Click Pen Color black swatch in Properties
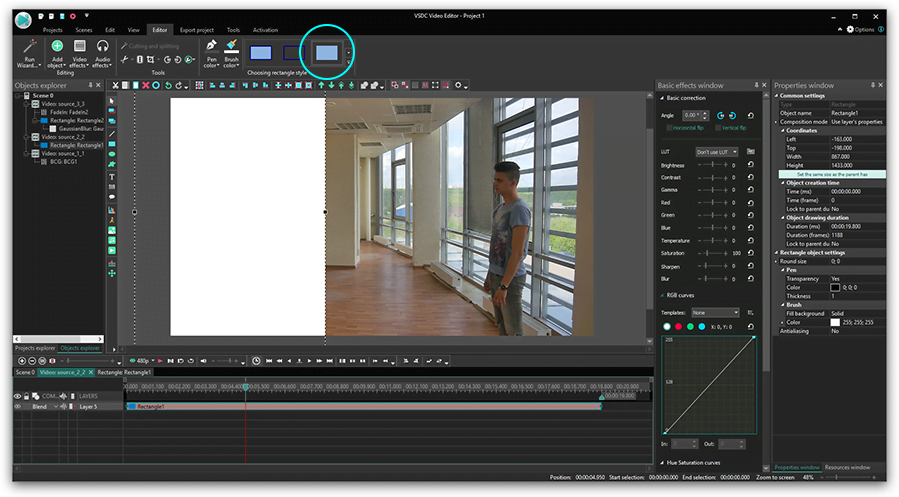 click(x=835, y=287)
